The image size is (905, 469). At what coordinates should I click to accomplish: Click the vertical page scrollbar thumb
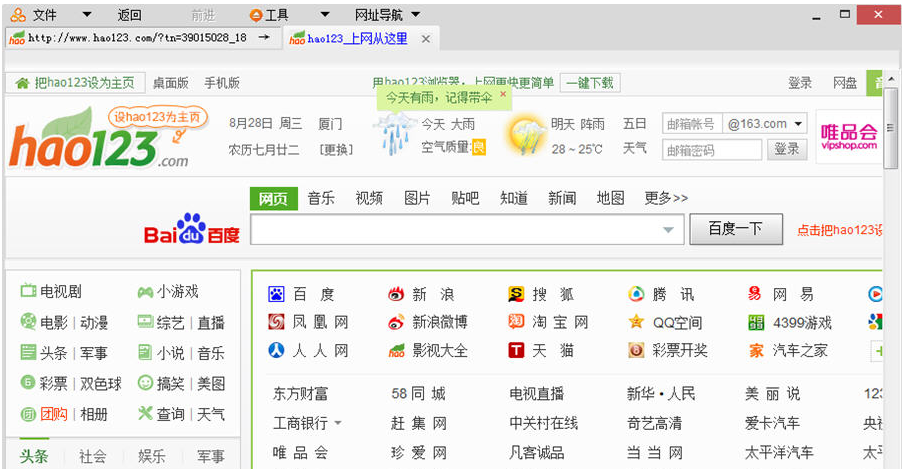[x=891, y=128]
